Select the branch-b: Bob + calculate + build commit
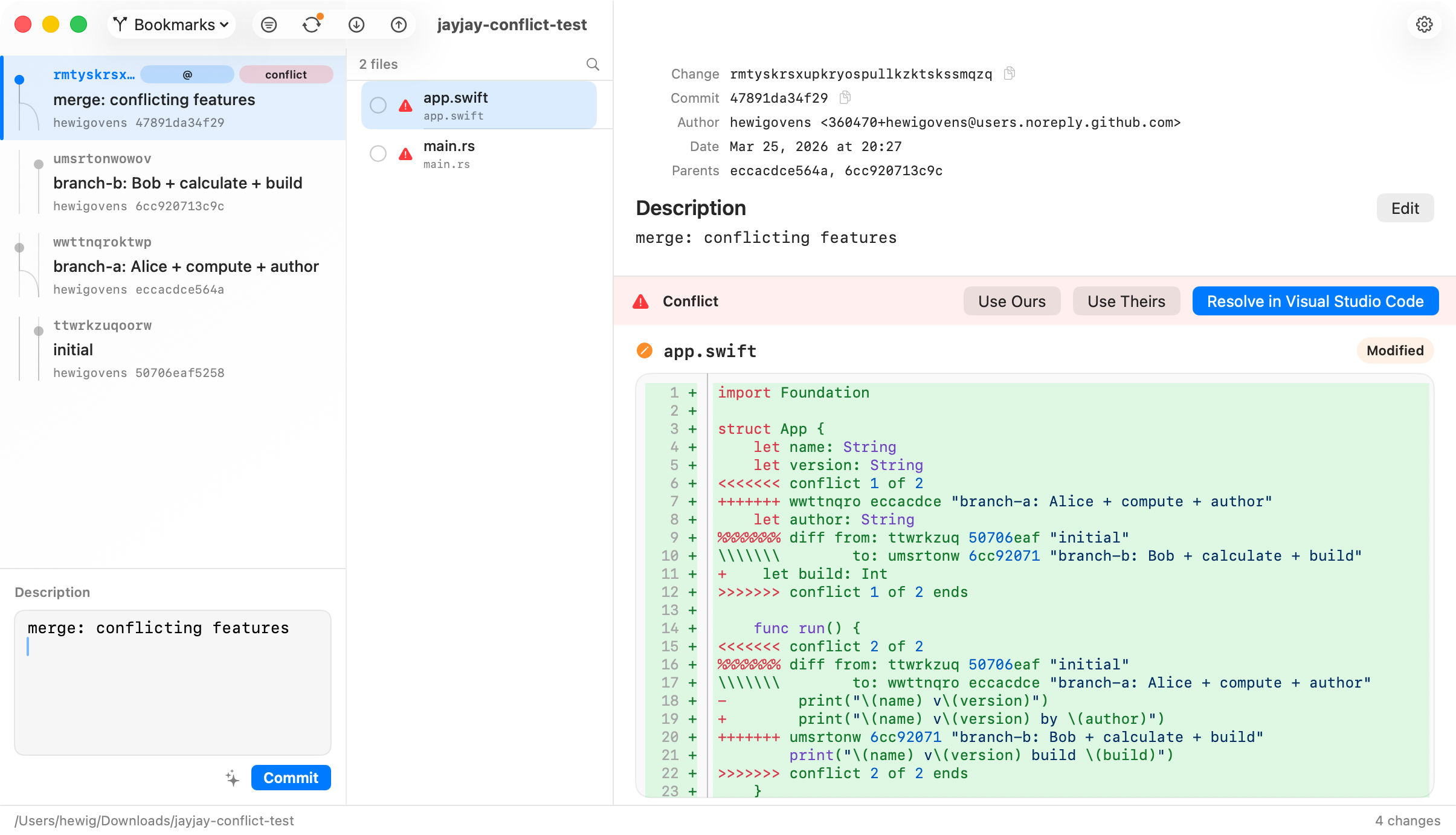The height and width of the screenshot is (835, 1456). (x=178, y=182)
